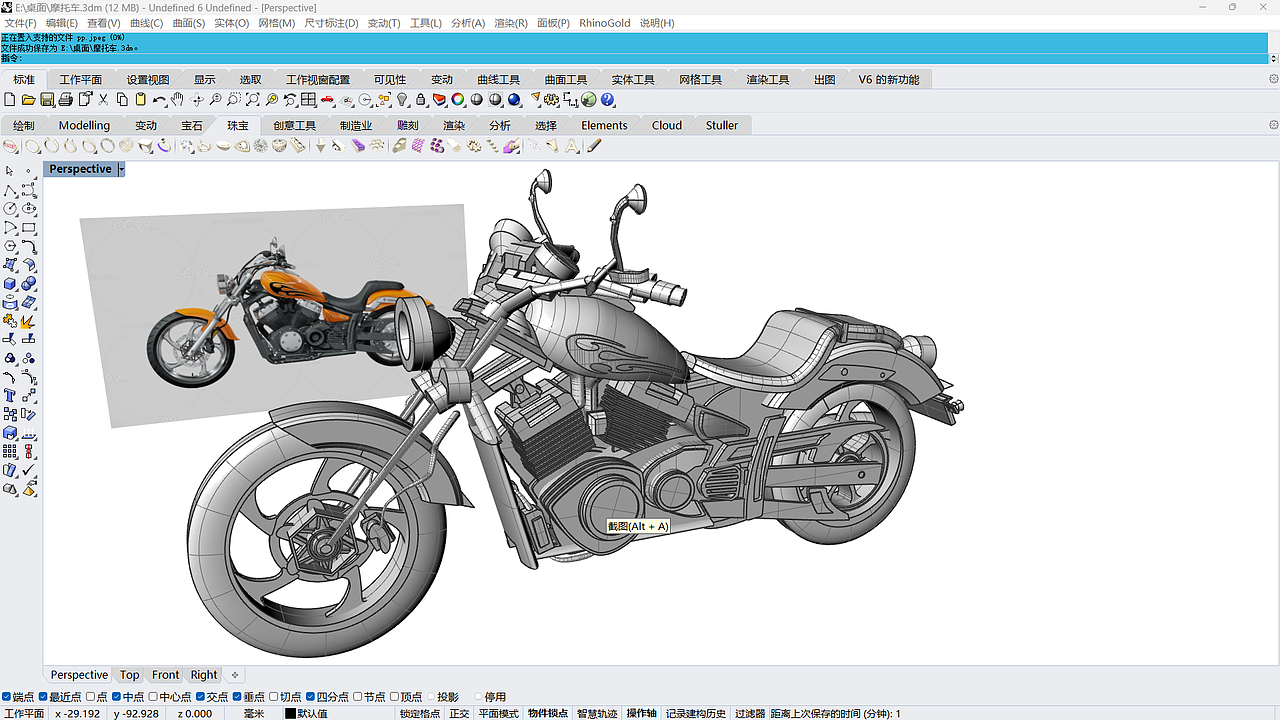Select the Polyline tool in sidebar
This screenshot has height=720, width=1280.
pyautogui.click(x=10, y=190)
